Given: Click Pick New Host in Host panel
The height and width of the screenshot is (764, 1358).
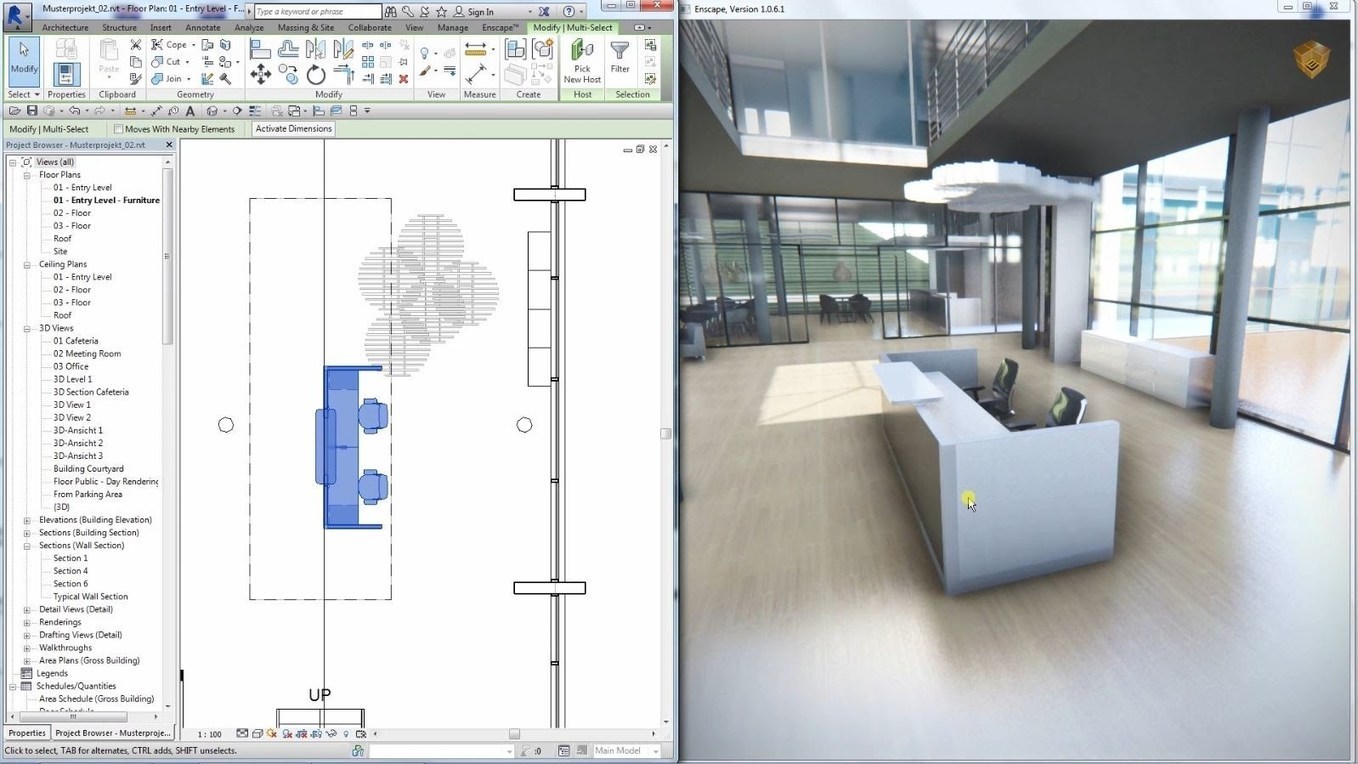Looking at the screenshot, I should click(x=581, y=62).
